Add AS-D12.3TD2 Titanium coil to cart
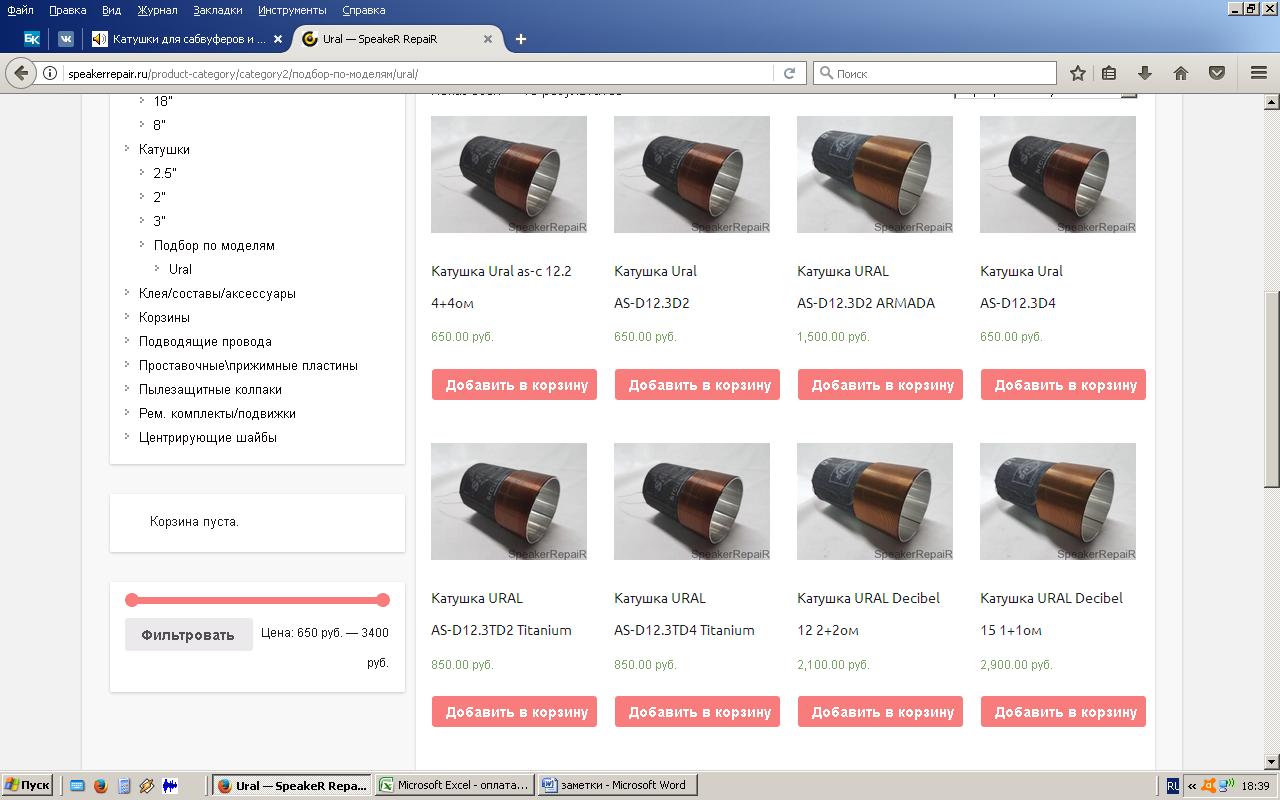 514,712
